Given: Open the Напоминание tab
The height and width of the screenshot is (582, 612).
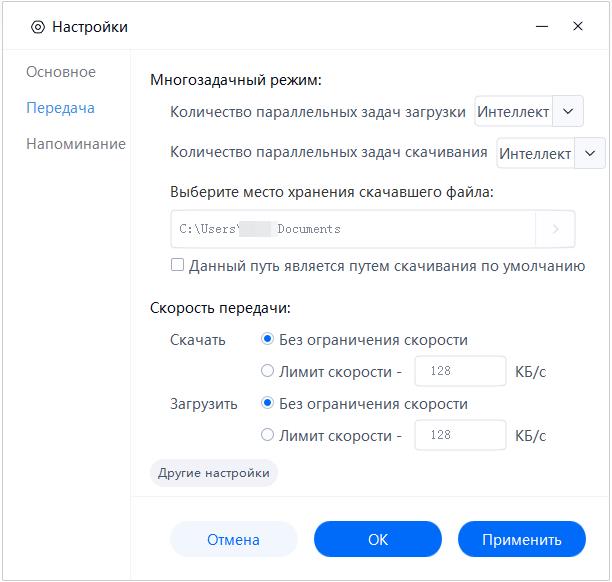Looking at the screenshot, I should [76, 144].
